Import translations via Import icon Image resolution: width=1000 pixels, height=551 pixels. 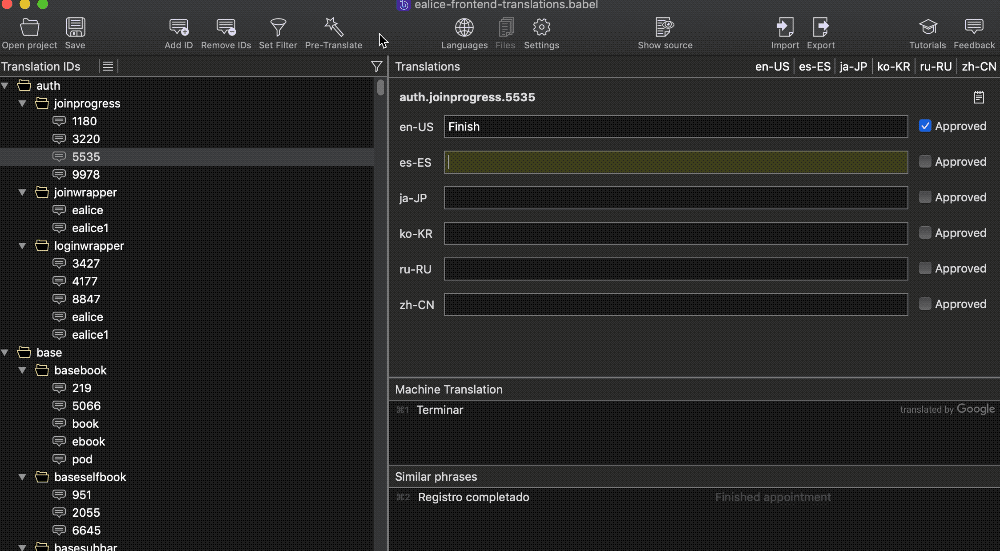coord(785,27)
